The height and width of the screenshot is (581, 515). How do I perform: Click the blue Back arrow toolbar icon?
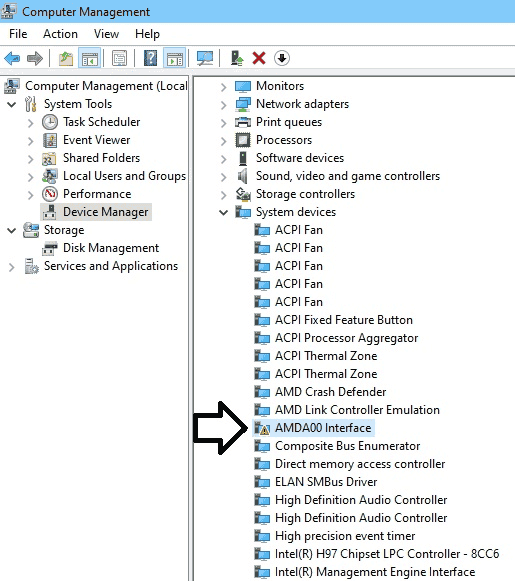pos(12,58)
